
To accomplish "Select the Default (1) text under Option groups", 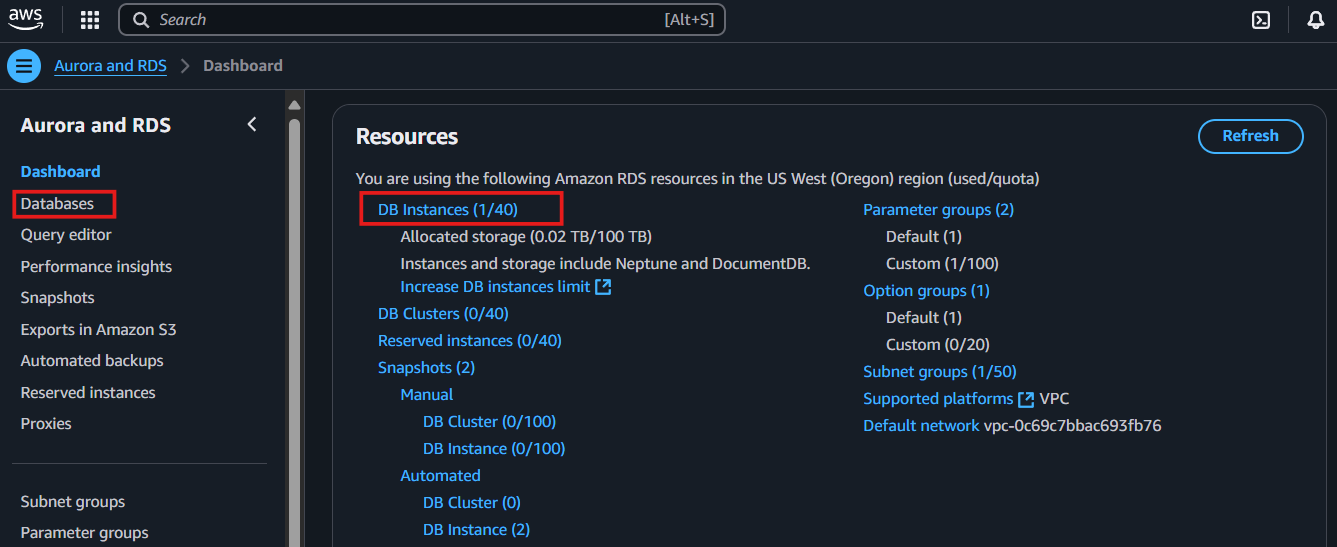I will 924,318.
